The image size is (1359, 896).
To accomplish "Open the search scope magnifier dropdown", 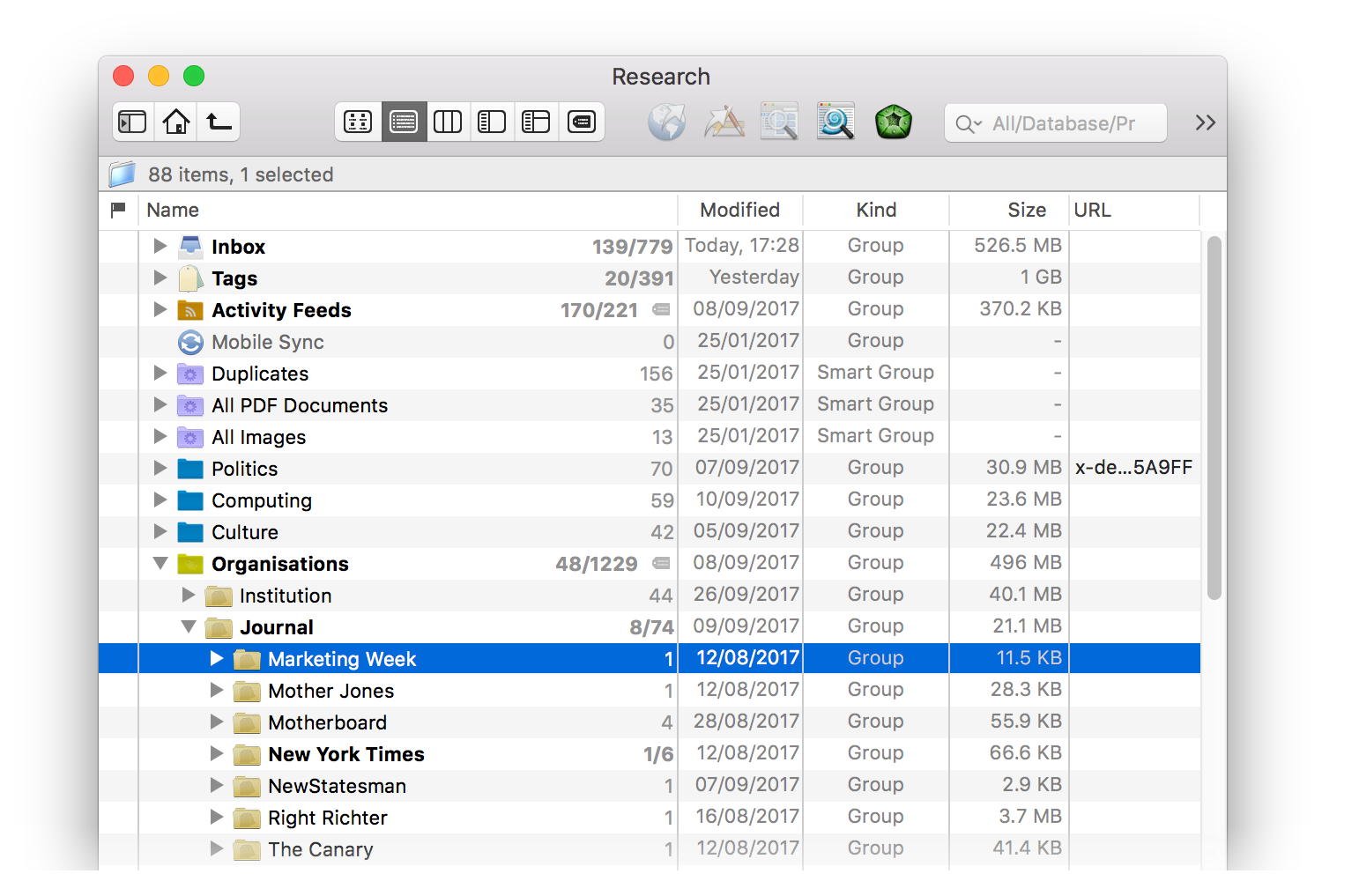I will tap(969, 124).
